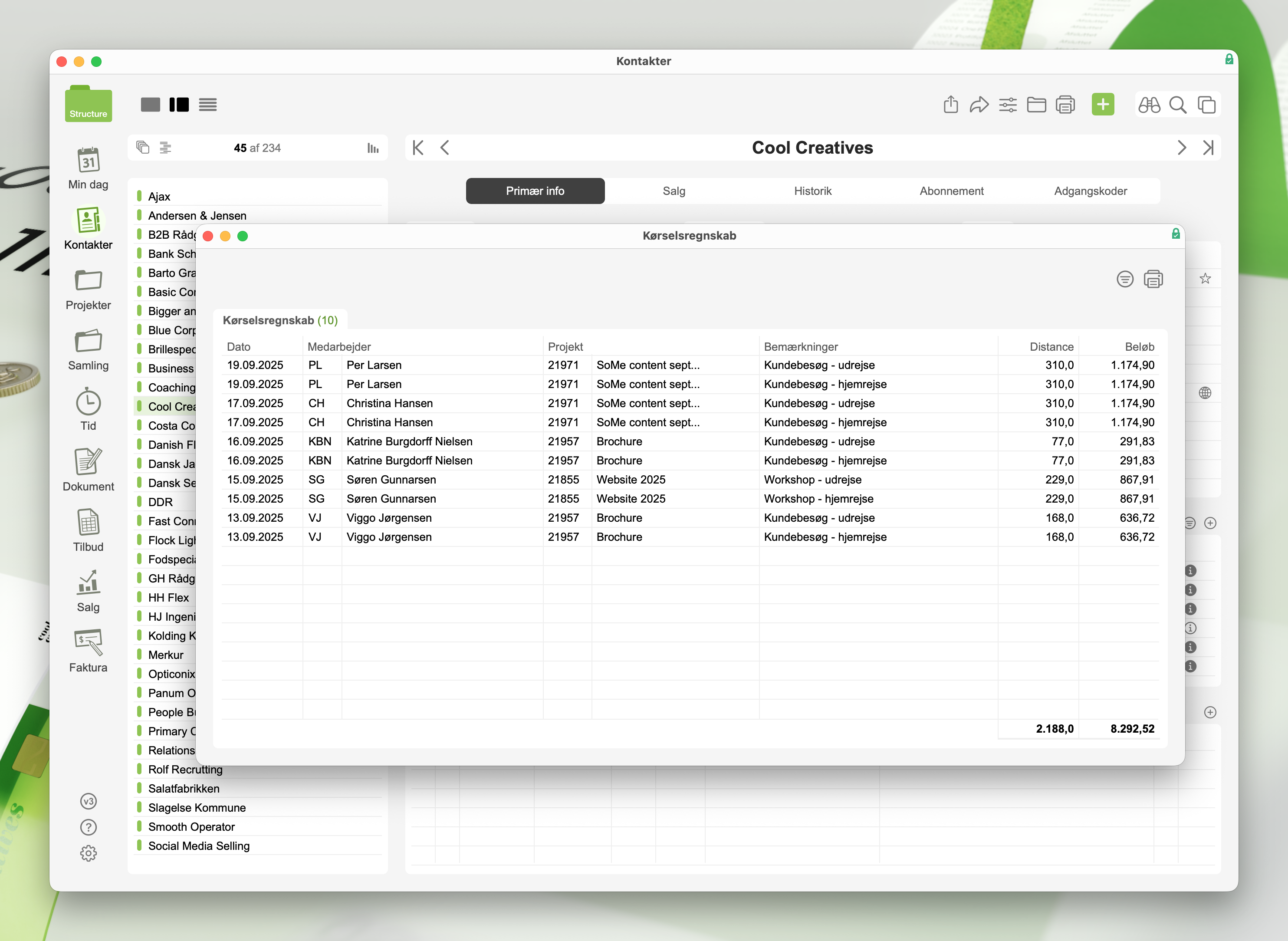Select Smooth Operator in contact list
The width and height of the screenshot is (1288, 941).
191,826
